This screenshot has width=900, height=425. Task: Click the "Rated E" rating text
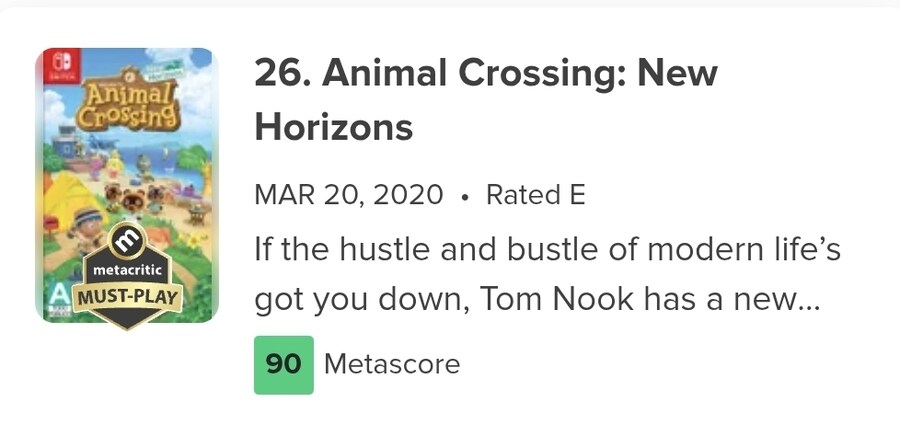[x=535, y=194]
